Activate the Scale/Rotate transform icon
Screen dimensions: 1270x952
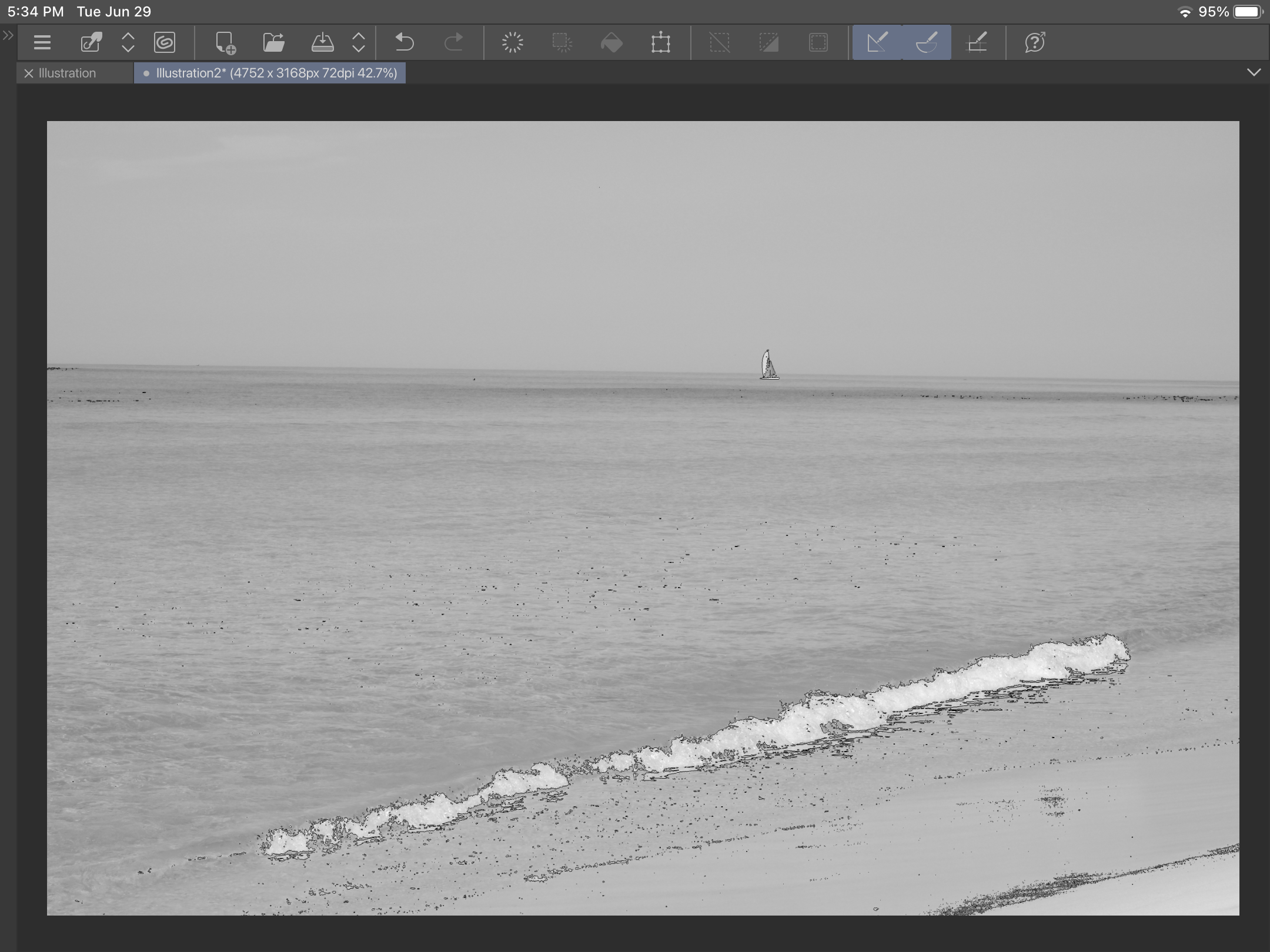661,42
